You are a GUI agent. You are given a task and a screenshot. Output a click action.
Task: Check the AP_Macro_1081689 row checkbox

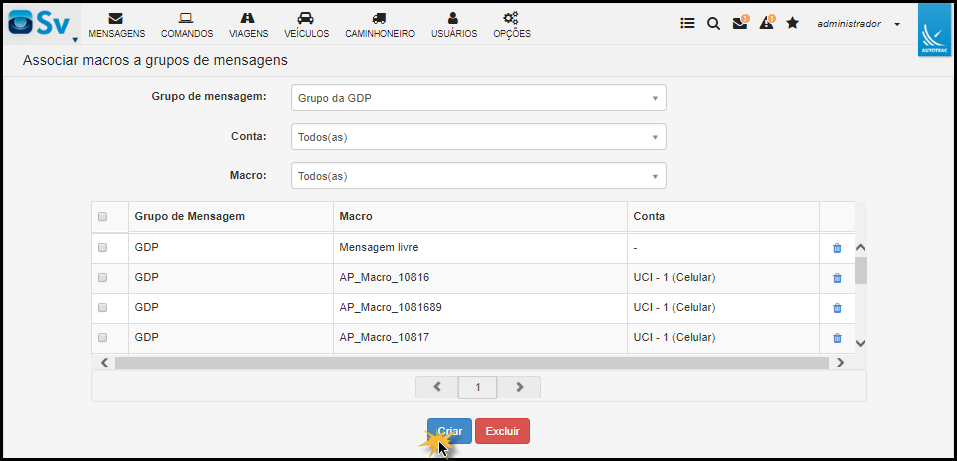[103, 307]
